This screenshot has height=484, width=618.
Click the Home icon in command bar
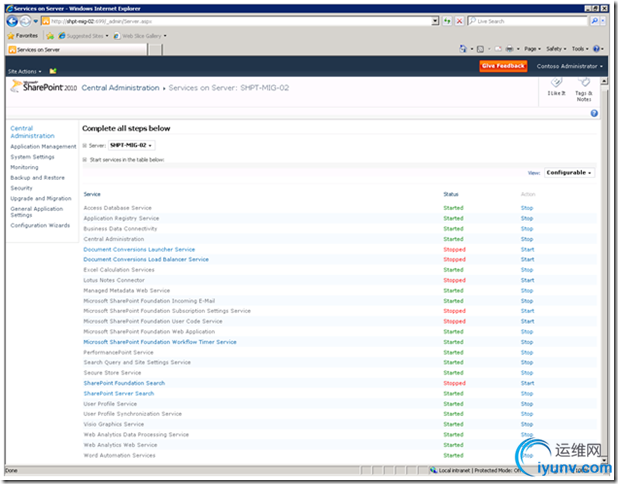(463, 48)
